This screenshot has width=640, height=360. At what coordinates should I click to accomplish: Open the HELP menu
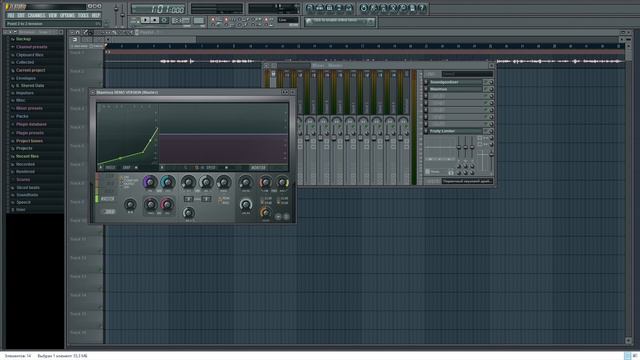coord(96,16)
